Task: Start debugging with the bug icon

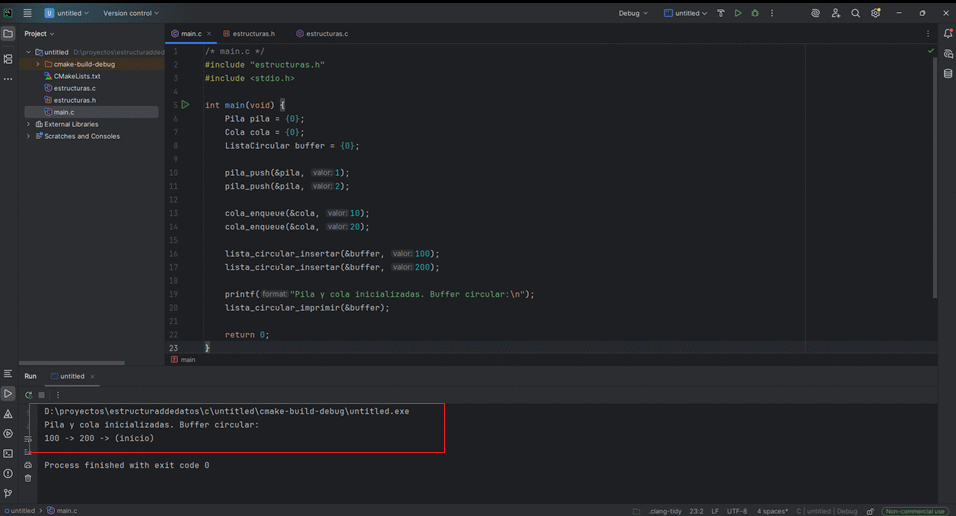Action: (x=755, y=13)
